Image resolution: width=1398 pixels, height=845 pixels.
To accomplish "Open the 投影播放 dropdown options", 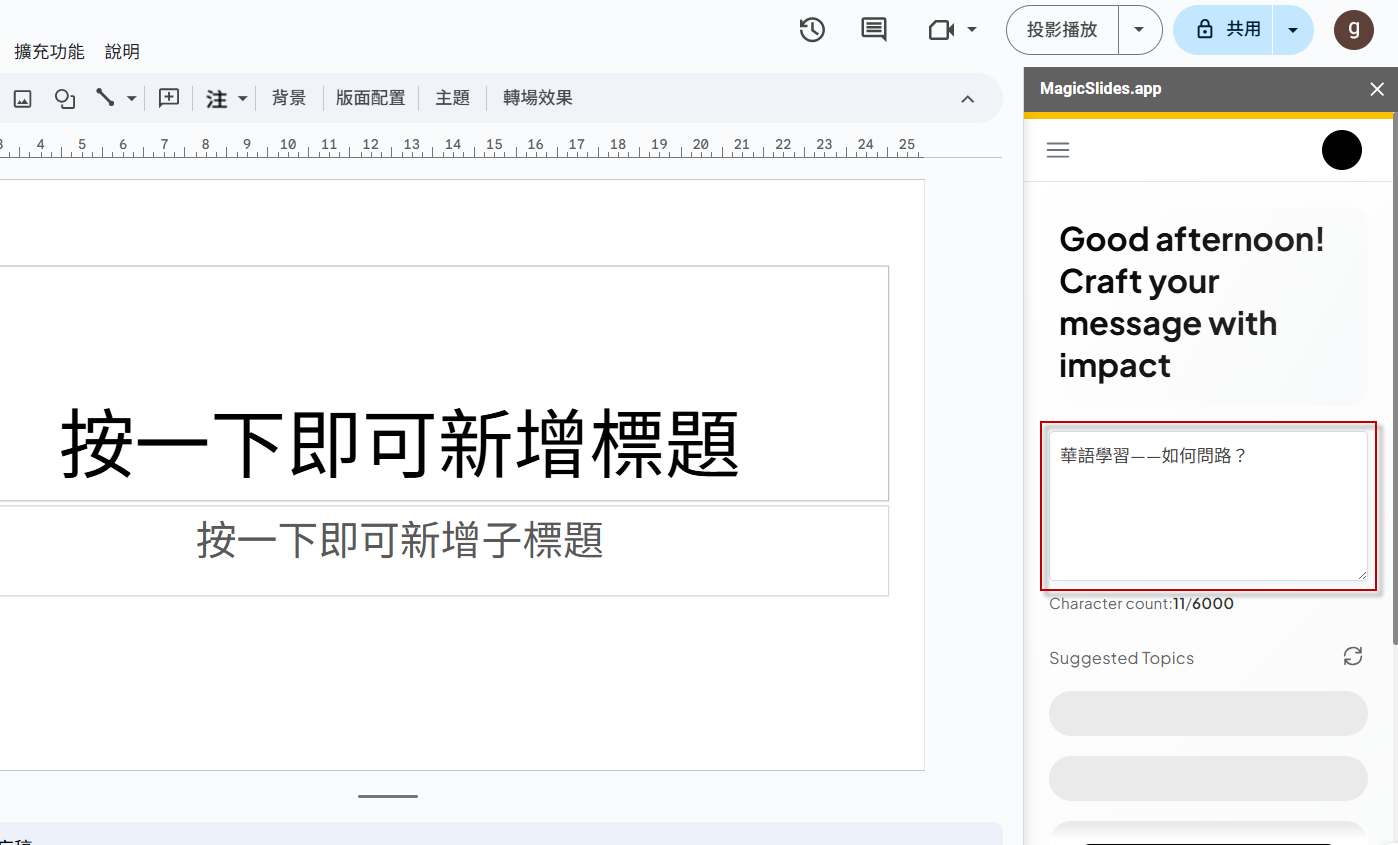I will point(1139,30).
